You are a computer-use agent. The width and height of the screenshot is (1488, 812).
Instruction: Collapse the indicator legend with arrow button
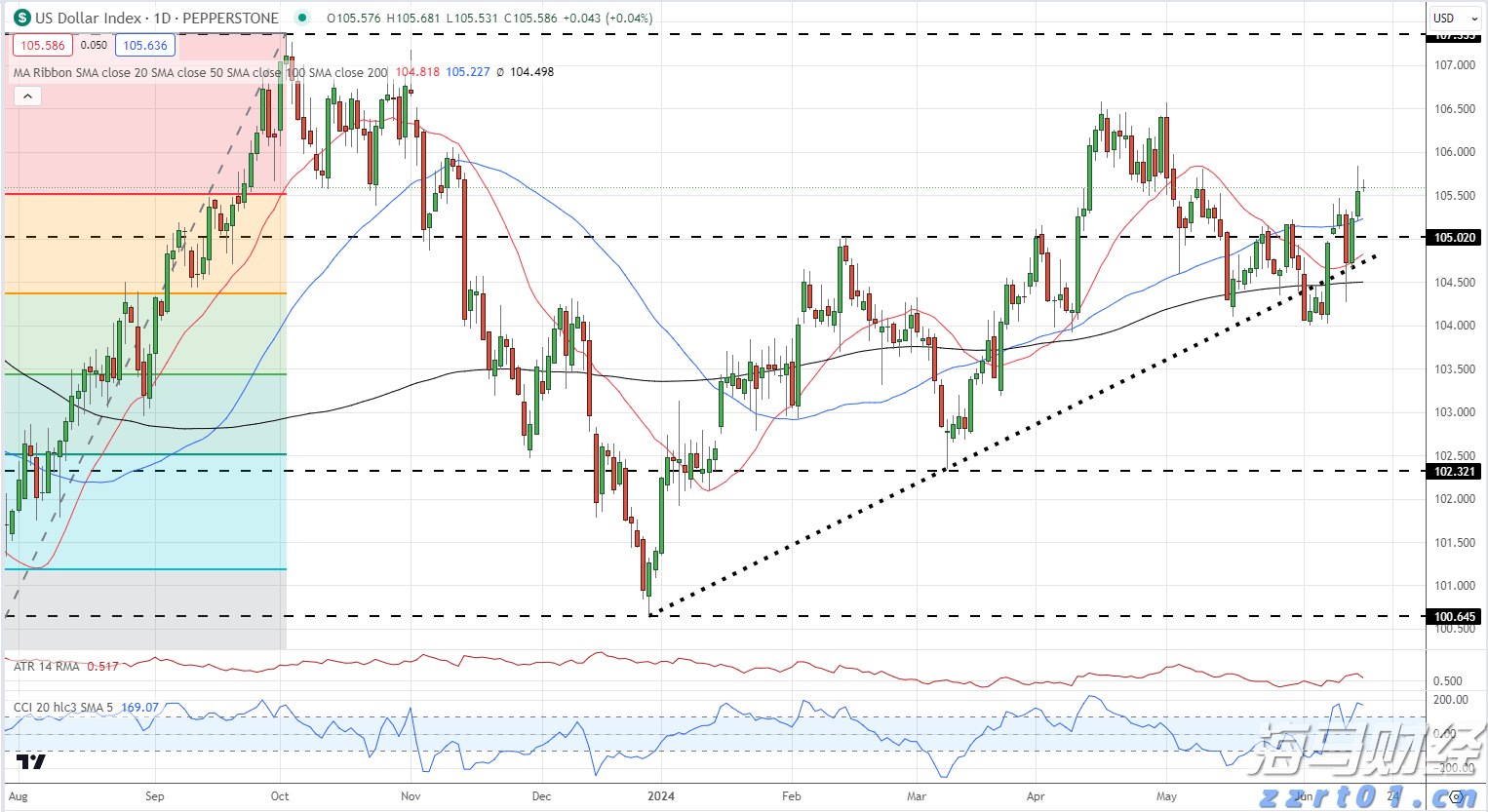tap(27, 96)
